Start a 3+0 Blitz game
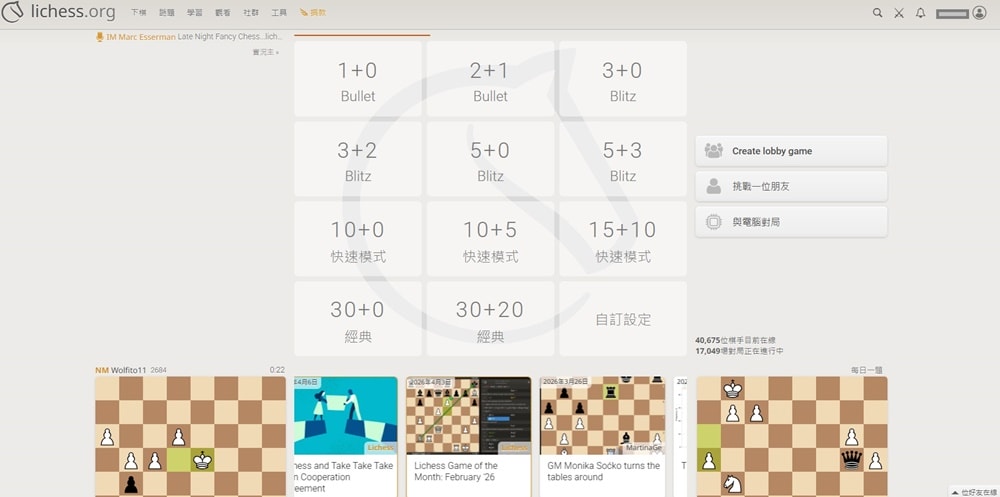 click(623, 79)
